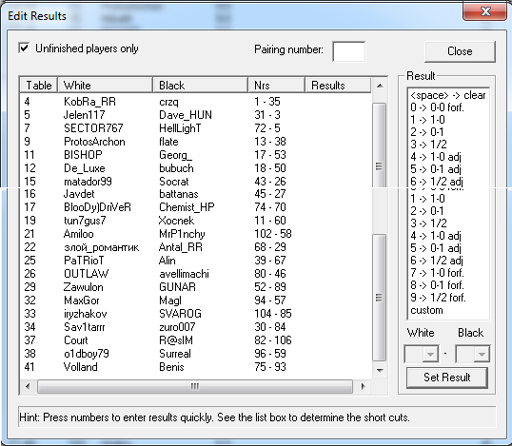Click the scroll up arrow of pairings list
Viewport: 512px width, 446px height.
coord(379,86)
